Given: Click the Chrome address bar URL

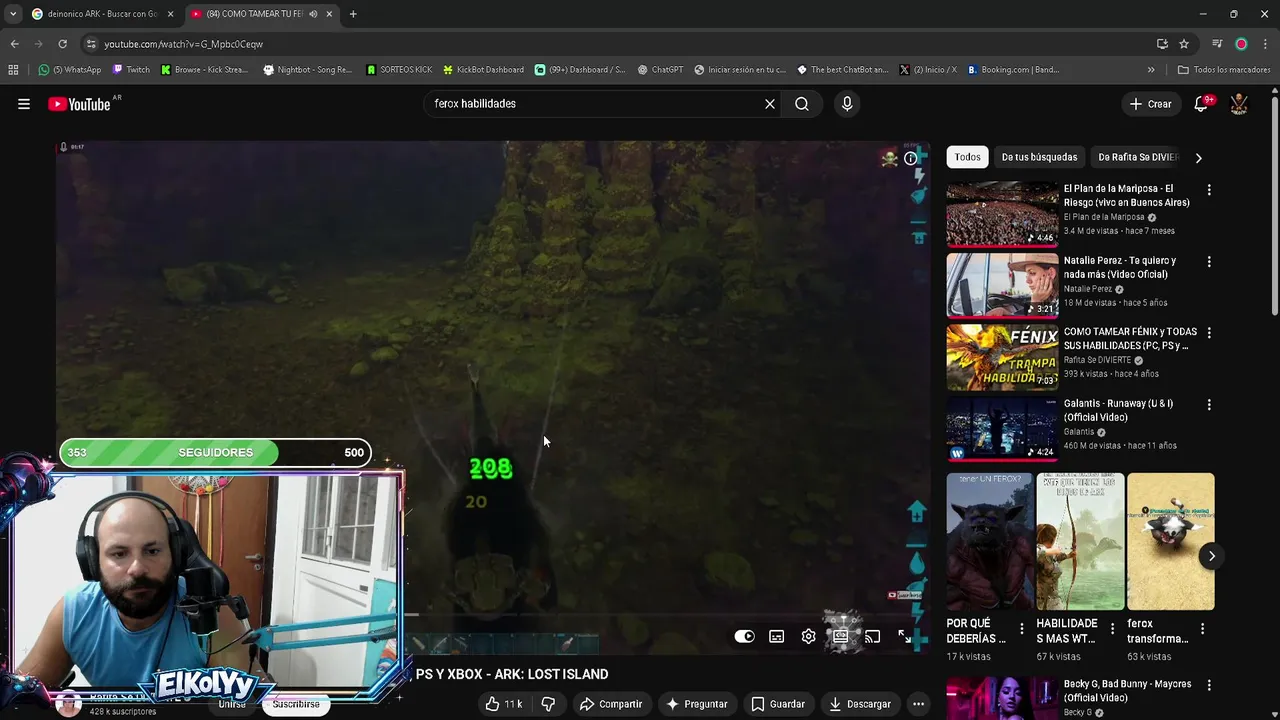Looking at the screenshot, I should pyautogui.click(x=184, y=44).
